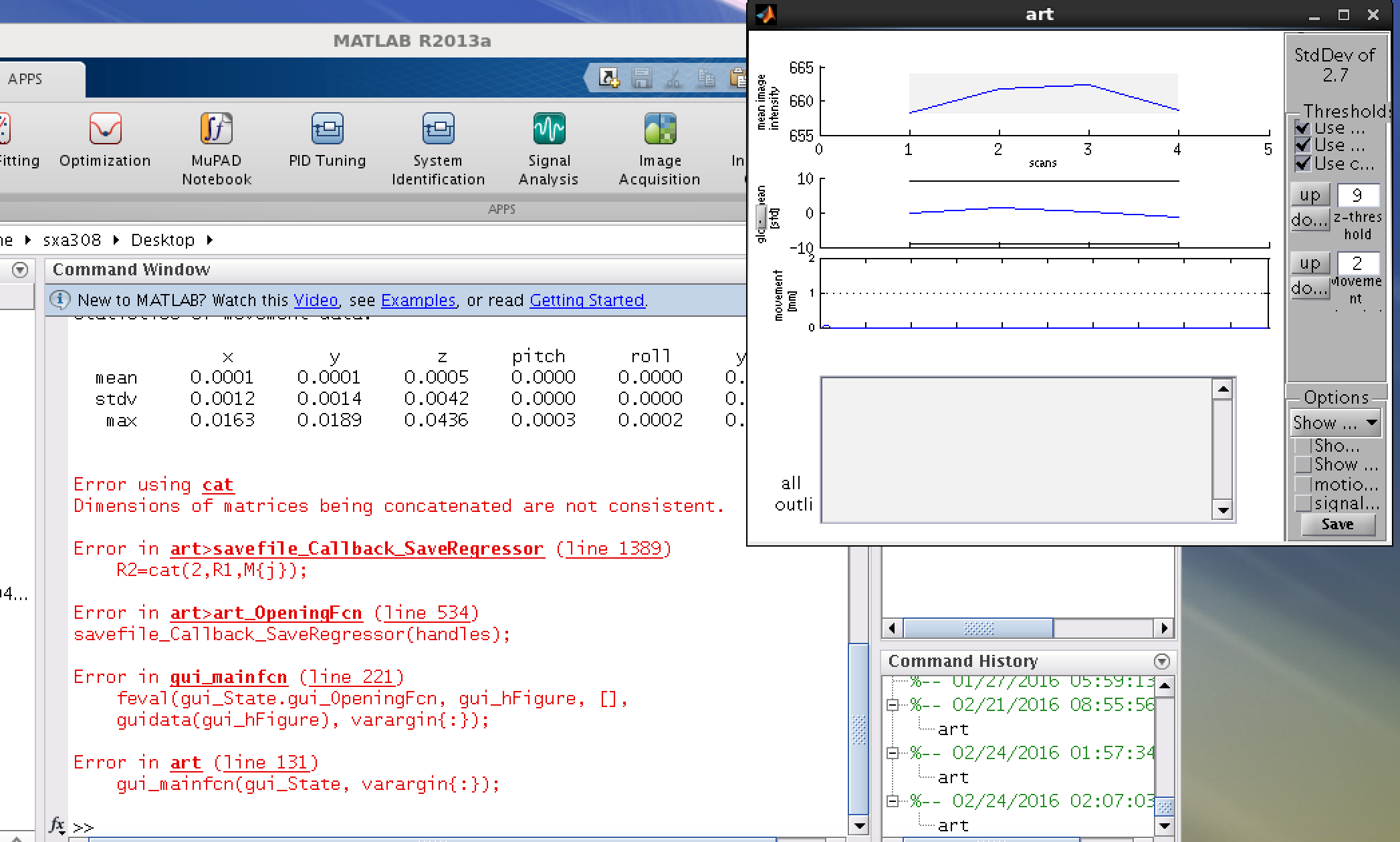Click the horizontal scrollbar above Command History

tap(978, 628)
